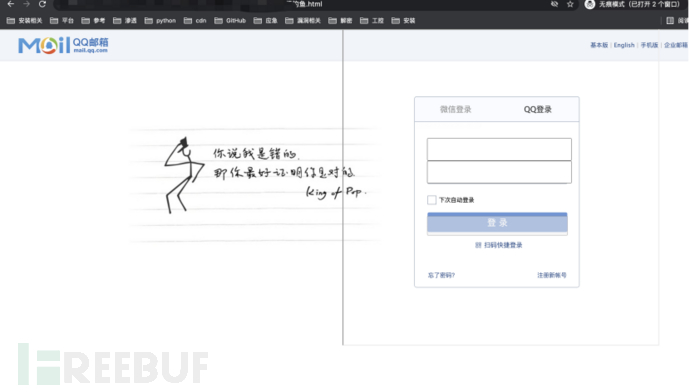Click the blue 登录 button
This screenshot has width=690, height=392.
497,223
